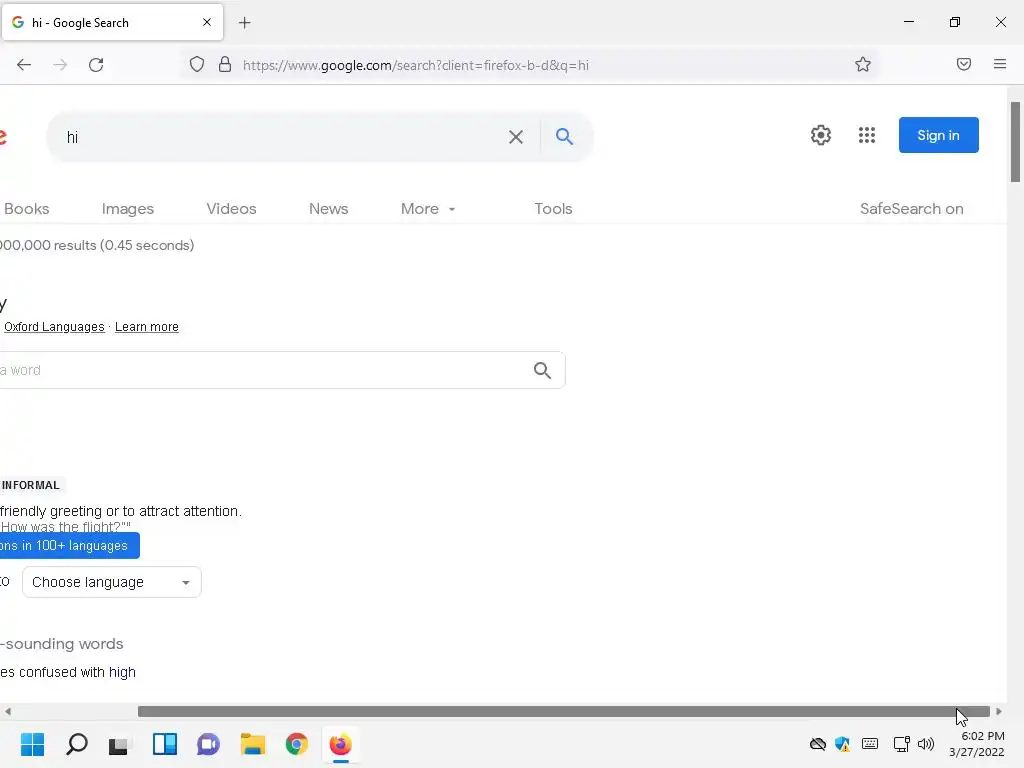Open the Oxford Languages link
This screenshot has width=1024, height=768.
[x=54, y=327]
